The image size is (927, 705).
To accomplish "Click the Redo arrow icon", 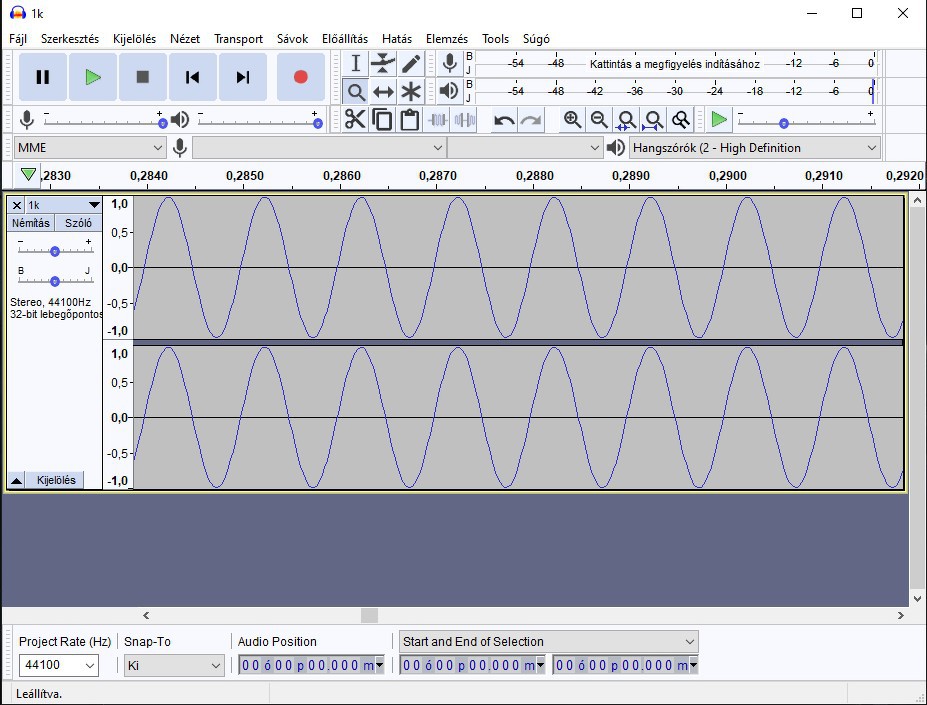I will click(x=531, y=120).
